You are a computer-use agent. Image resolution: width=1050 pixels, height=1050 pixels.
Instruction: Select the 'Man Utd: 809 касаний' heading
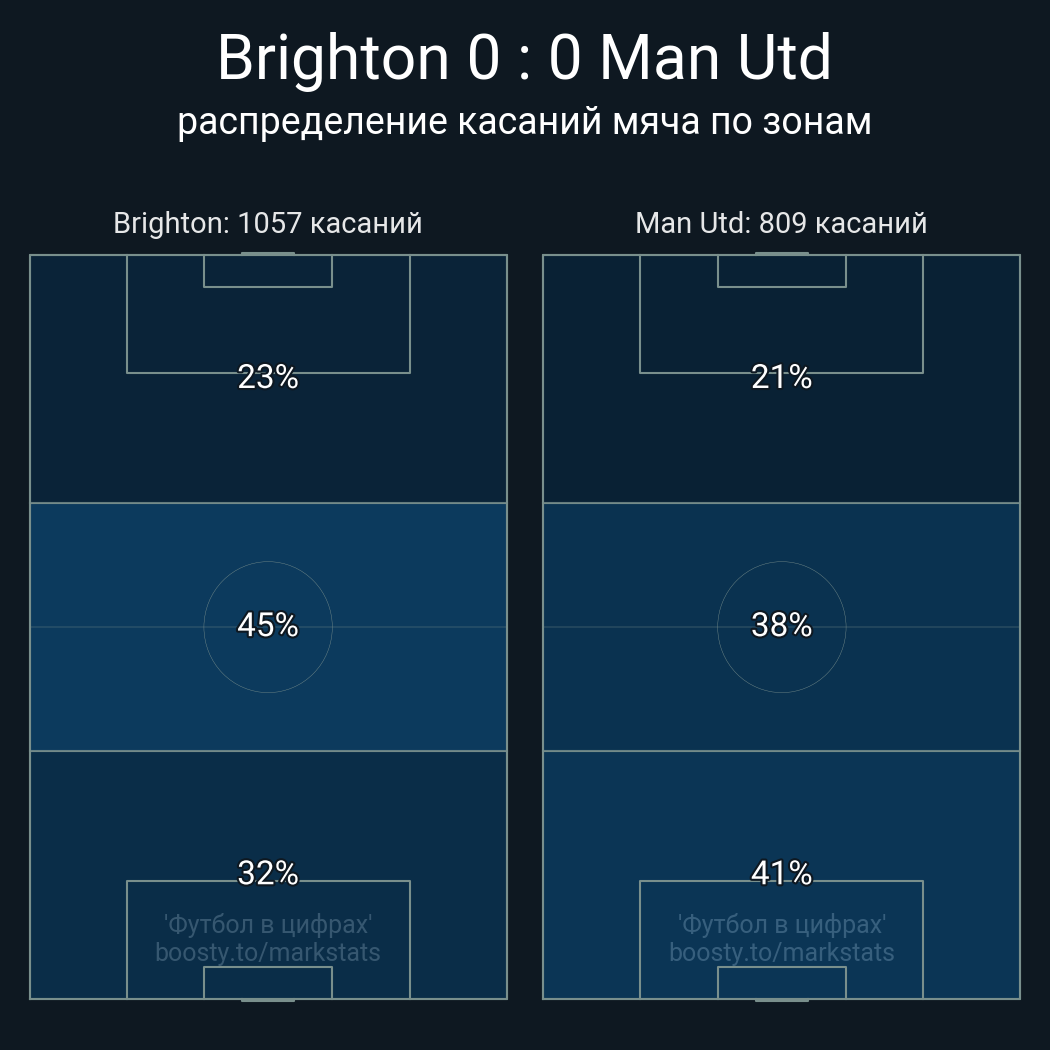(x=781, y=223)
